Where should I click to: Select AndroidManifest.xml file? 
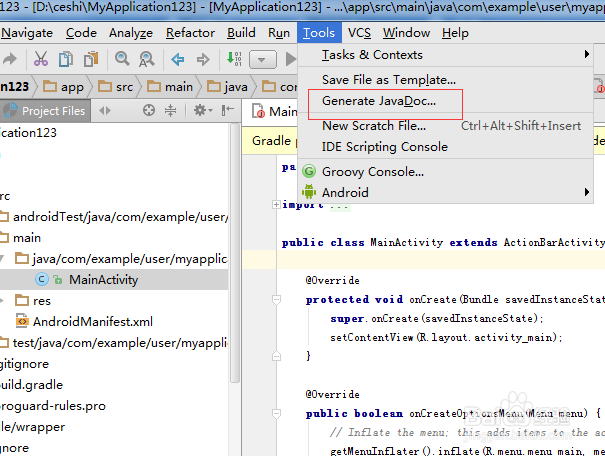[x=84, y=321]
